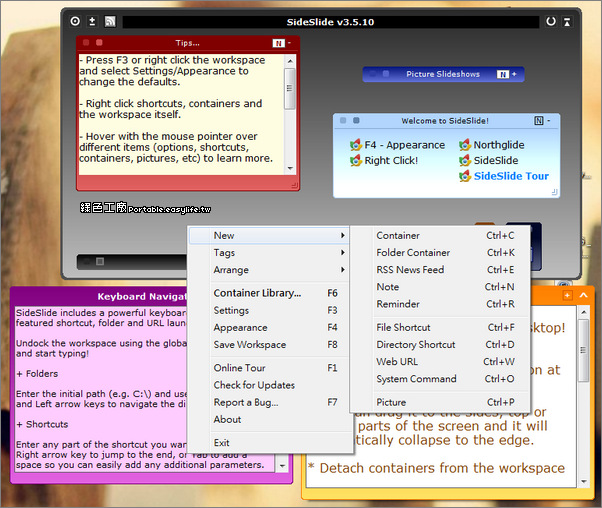
Task: Click the second red dot on the Tips header
Action: click(99, 43)
